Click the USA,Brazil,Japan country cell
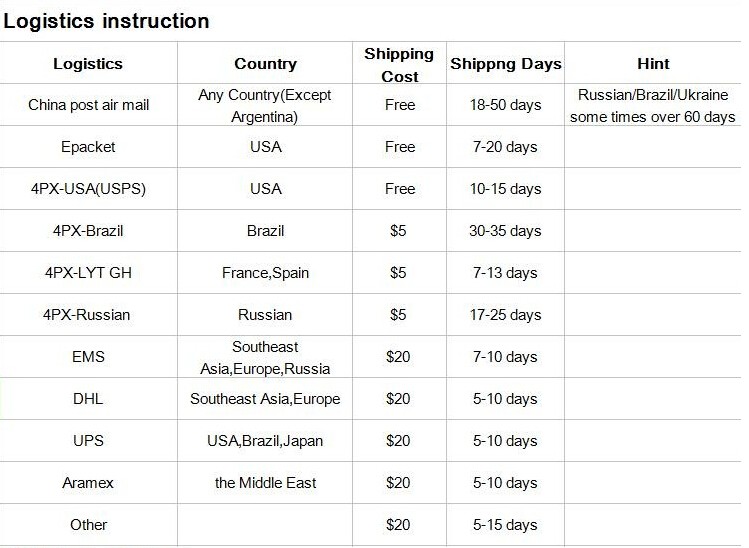The width and height of the screenshot is (749, 548). [x=265, y=441]
